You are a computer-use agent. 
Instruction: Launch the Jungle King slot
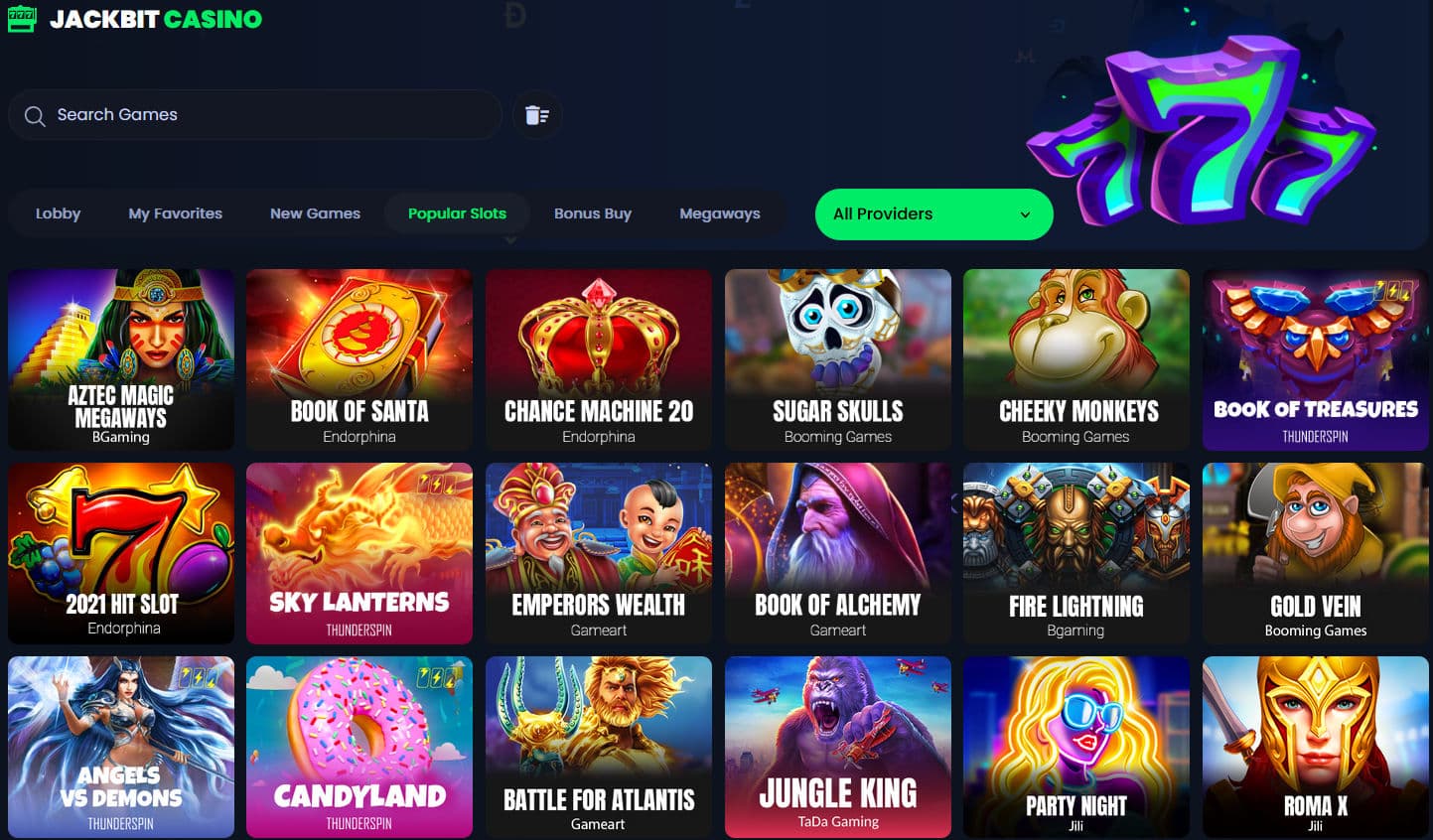tap(838, 747)
